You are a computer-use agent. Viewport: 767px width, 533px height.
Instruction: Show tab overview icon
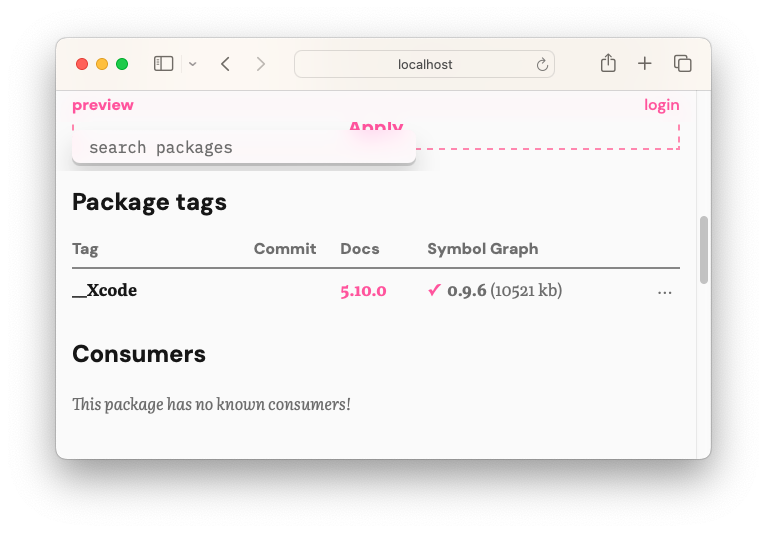(682, 64)
